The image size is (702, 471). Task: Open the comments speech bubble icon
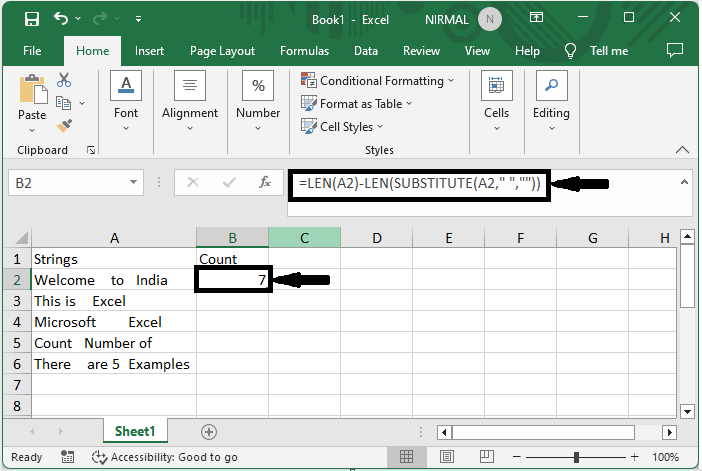point(674,51)
